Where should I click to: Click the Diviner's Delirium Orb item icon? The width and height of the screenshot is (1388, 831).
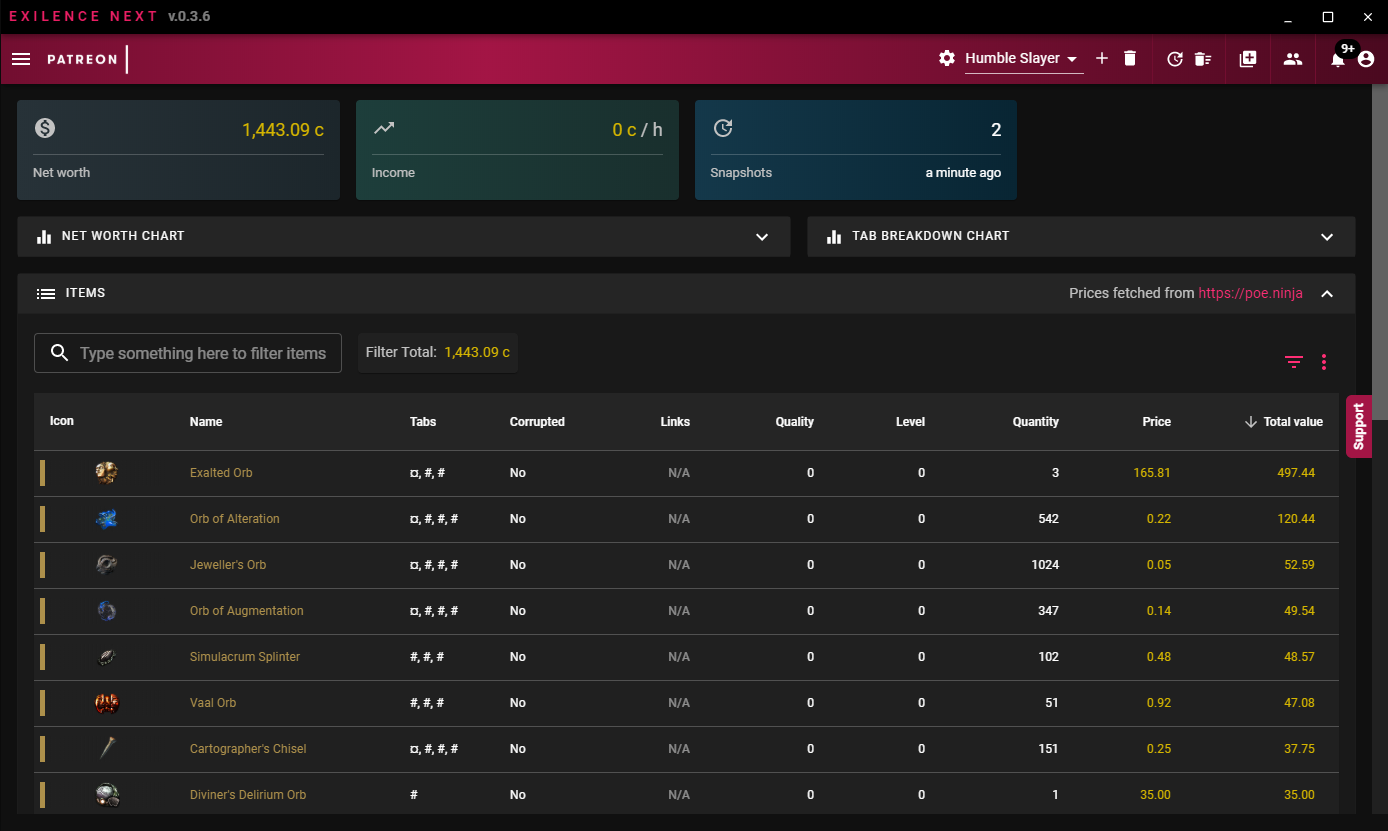click(107, 795)
